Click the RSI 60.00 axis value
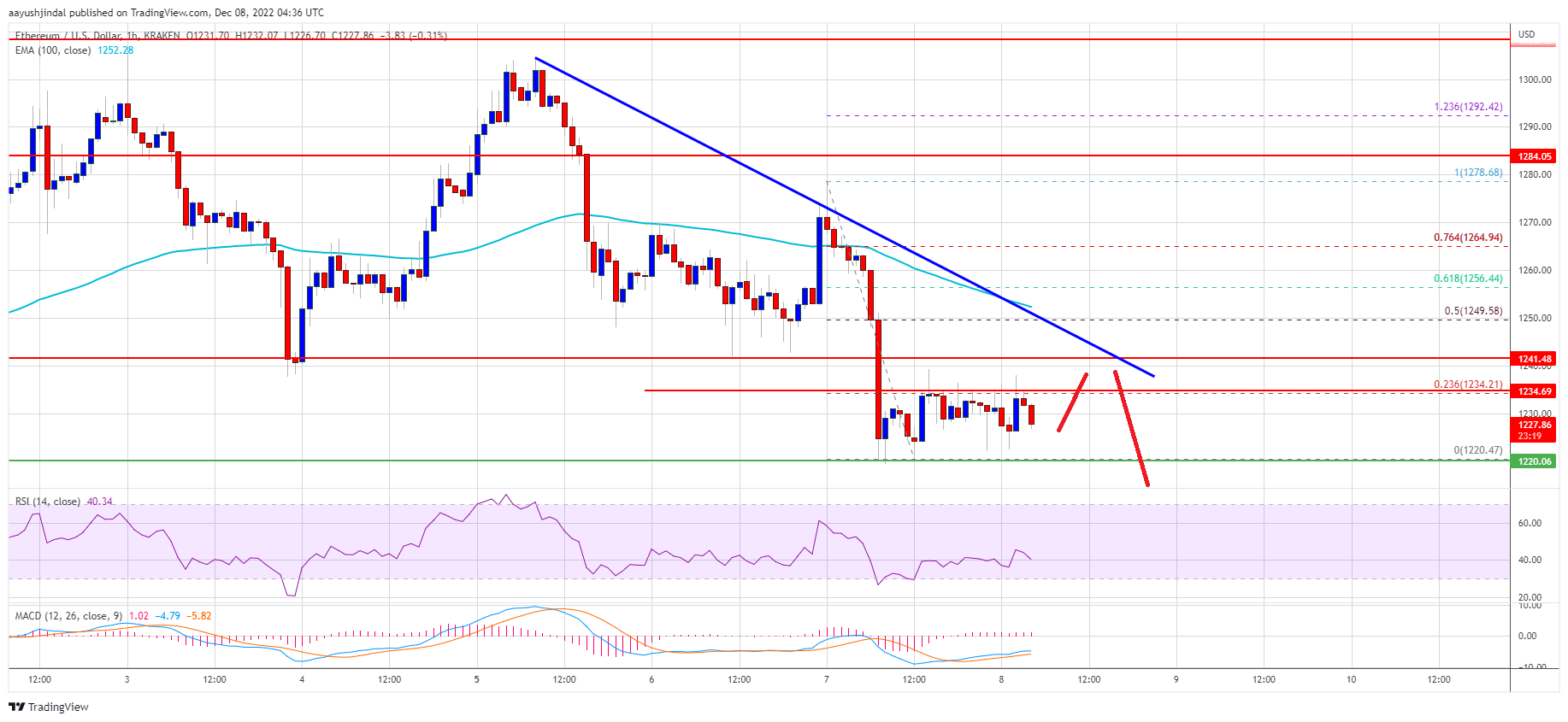1568x722 pixels. tap(1530, 523)
